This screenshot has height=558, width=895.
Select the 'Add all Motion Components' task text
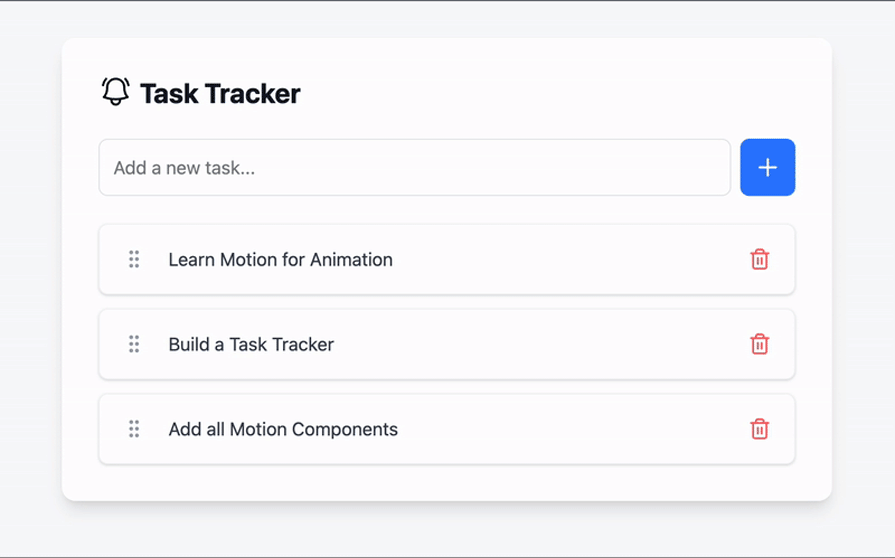click(283, 429)
